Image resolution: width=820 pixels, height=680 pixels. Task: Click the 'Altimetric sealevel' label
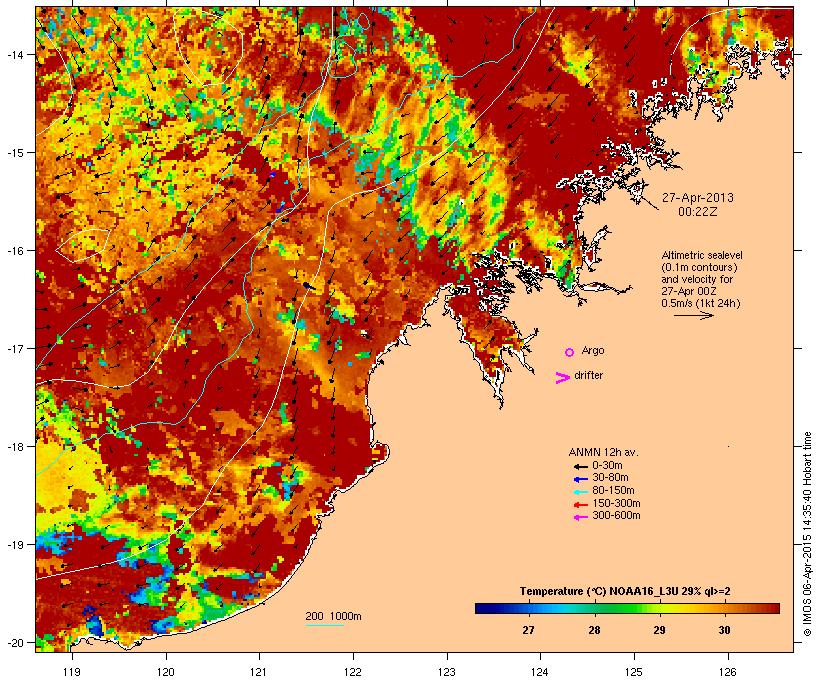[x=702, y=255]
